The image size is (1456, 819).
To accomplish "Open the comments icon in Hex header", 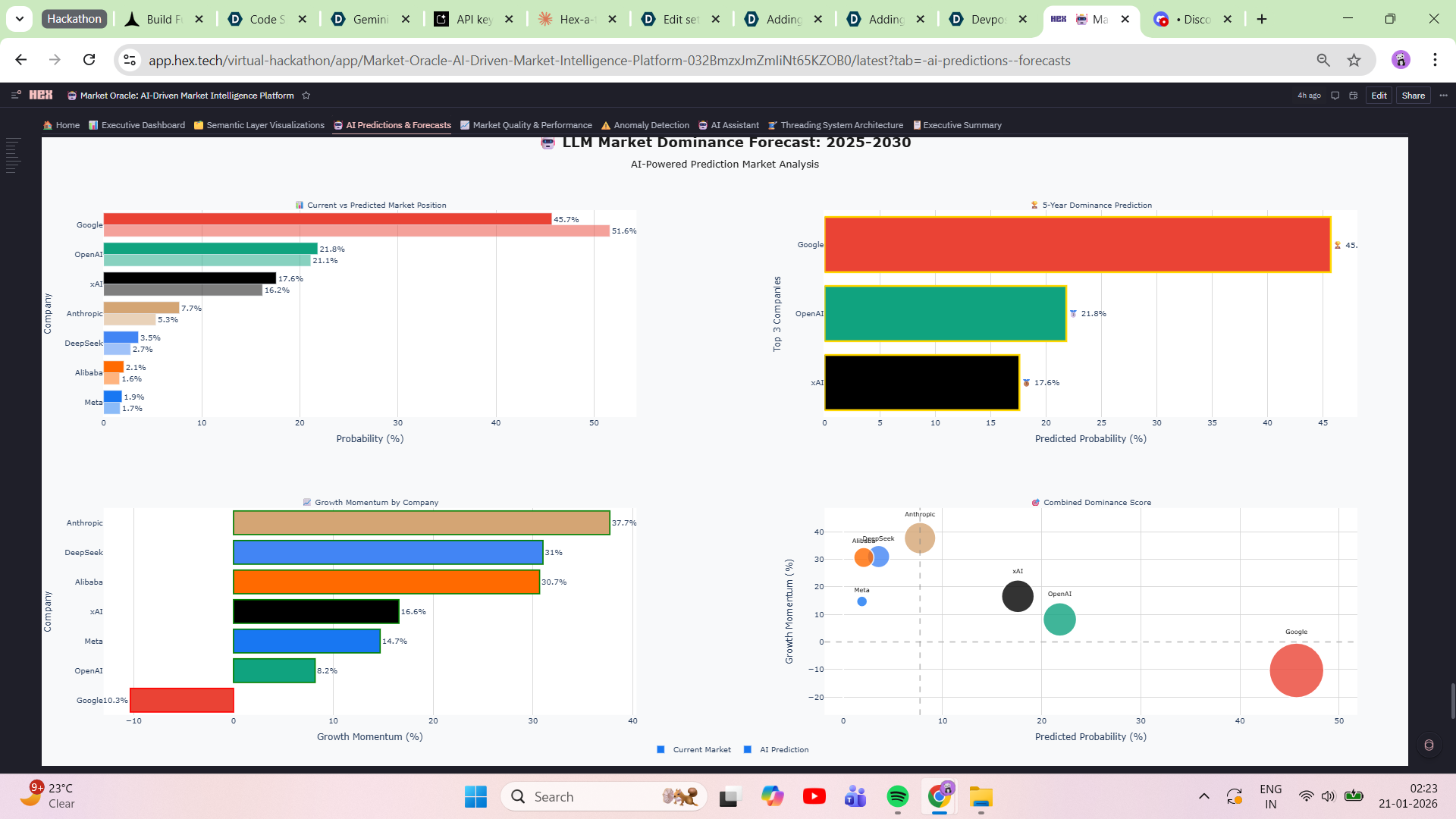I will pyautogui.click(x=1335, y=96).
